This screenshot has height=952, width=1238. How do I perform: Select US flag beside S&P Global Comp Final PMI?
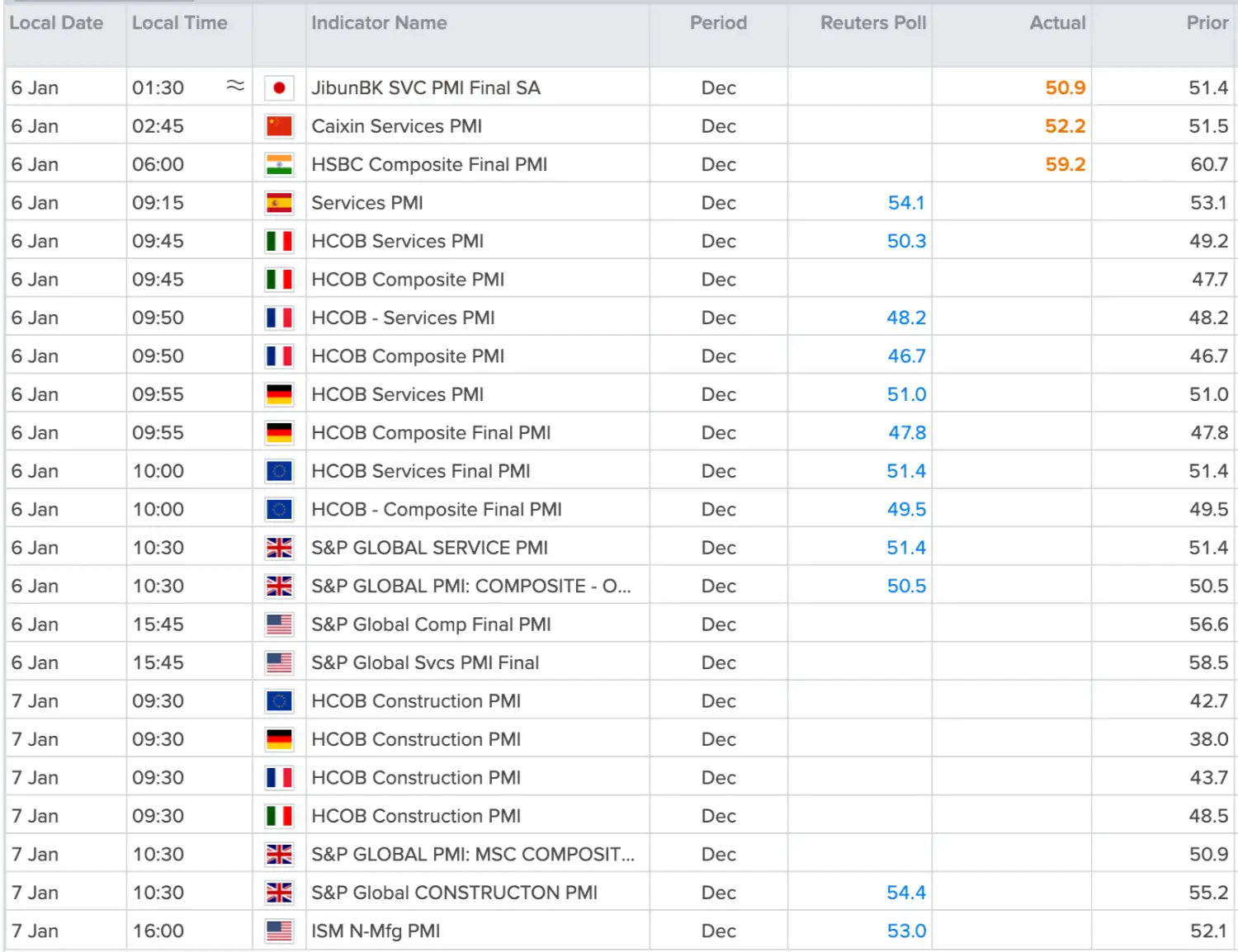279,624
